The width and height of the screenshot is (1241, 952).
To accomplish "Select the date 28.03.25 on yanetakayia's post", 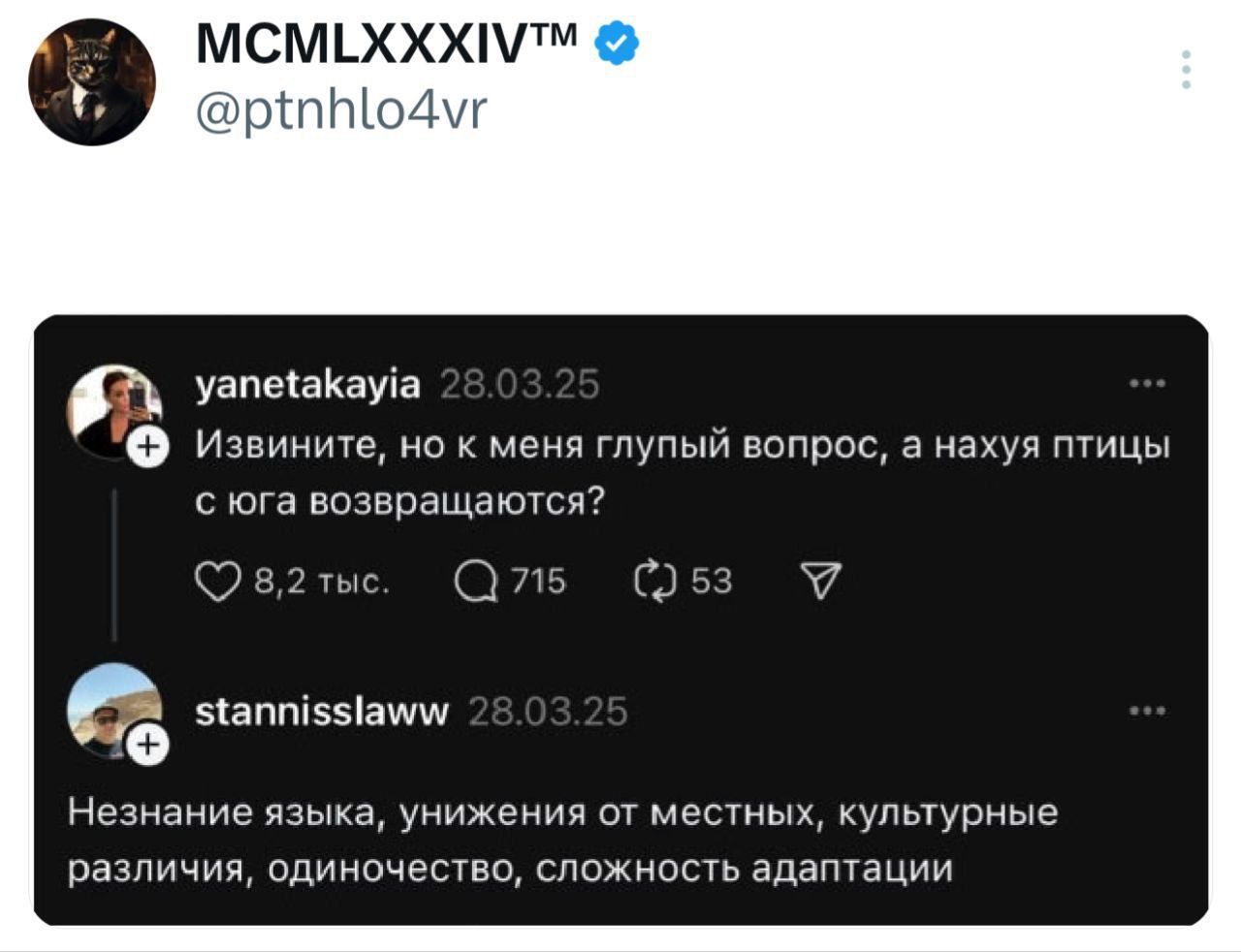I will pyautogui.click(x=521, y=384).
